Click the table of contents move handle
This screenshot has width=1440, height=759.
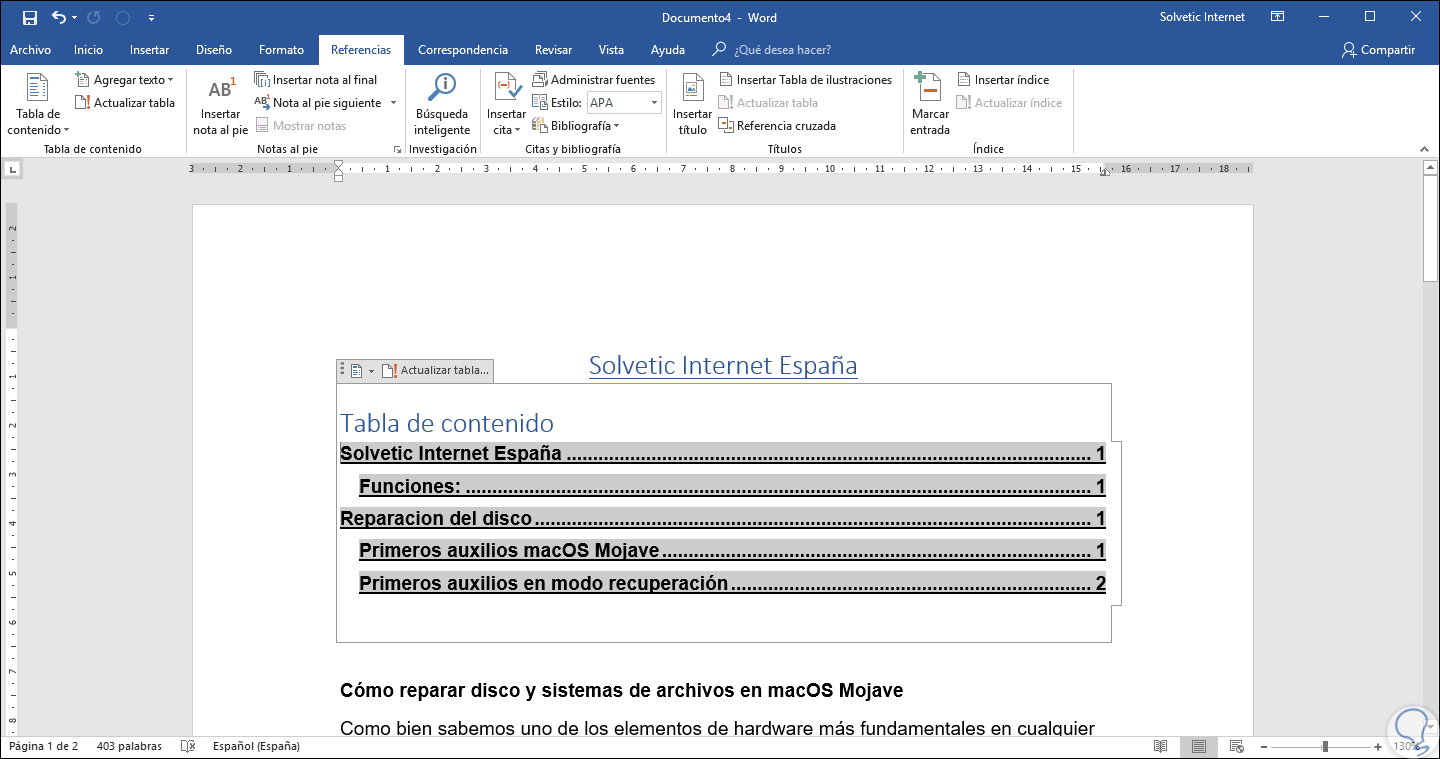(x=342, y=370)
